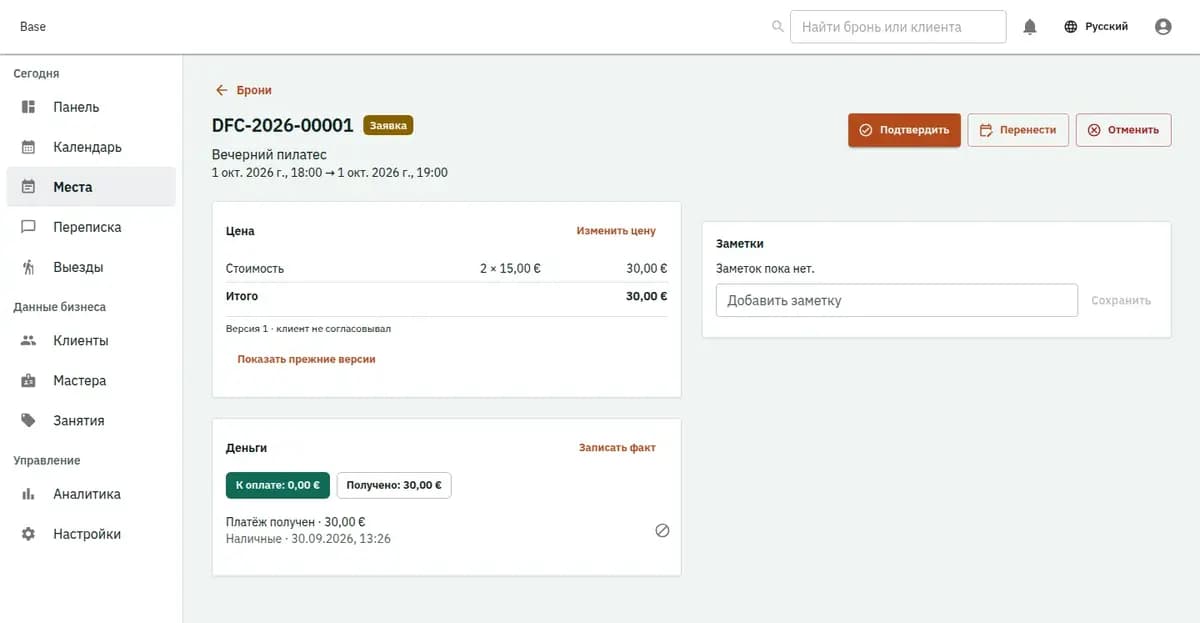The image size is (1200, 623).
Task: Click the globe language icon
Action: click(1071, 27)
